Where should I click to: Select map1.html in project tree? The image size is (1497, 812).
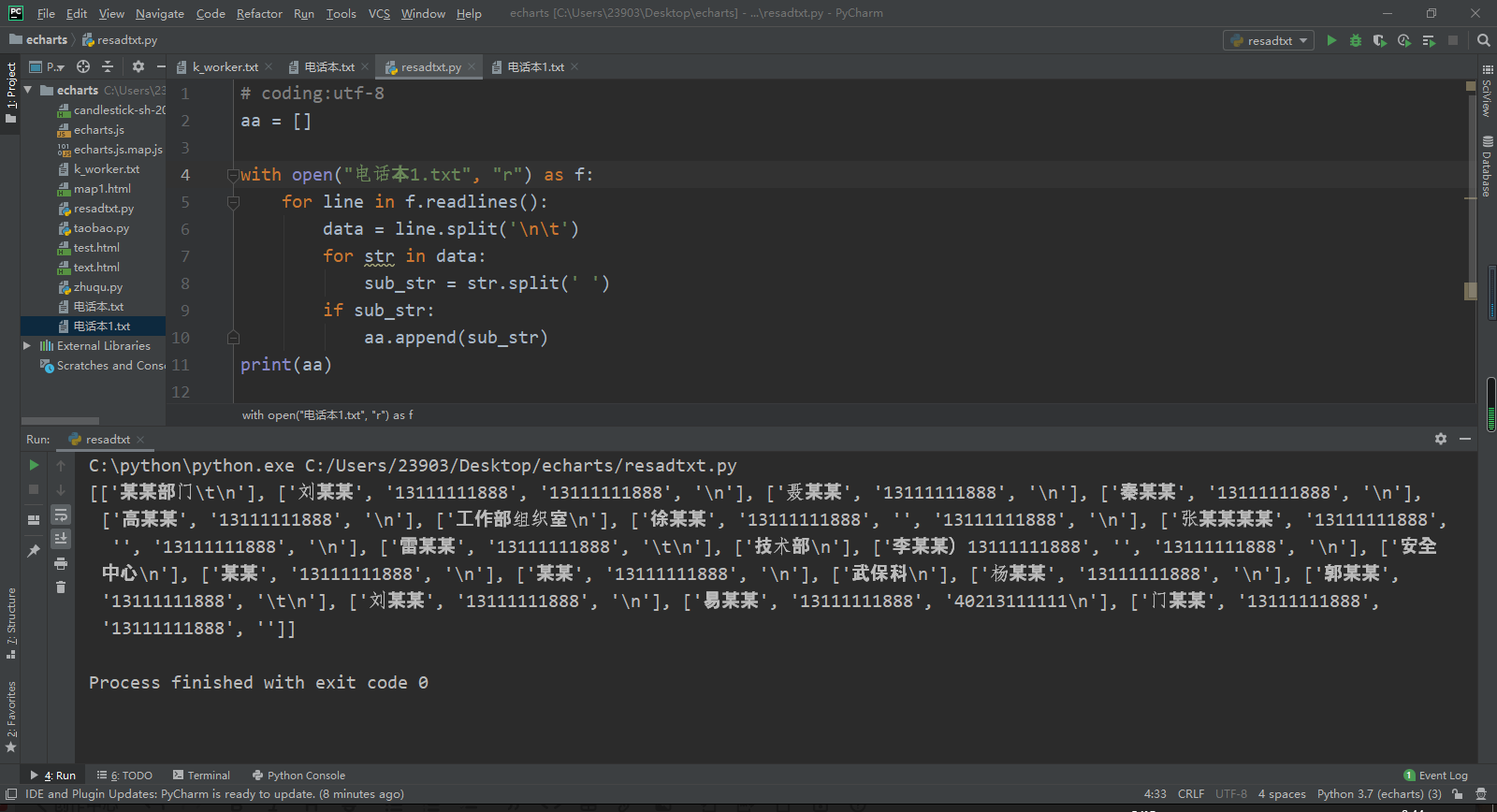click(102, 189)
